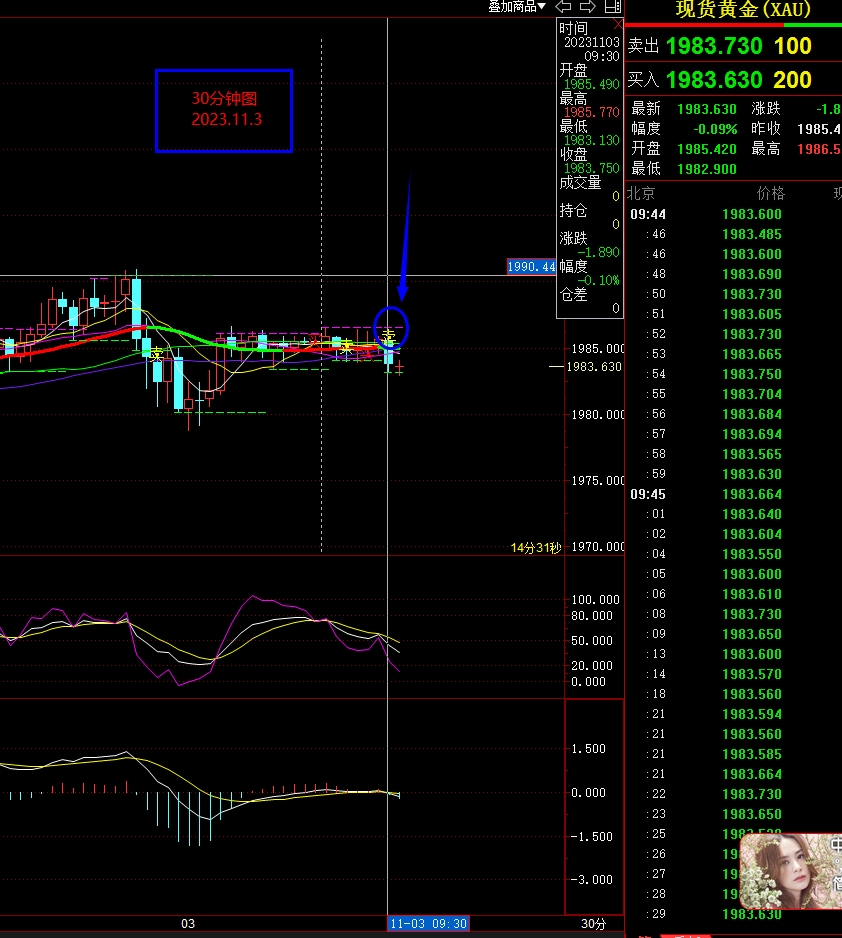Screen dimensions: 842x938
Task: Click the 最高 1985.770 value in popup
Action: pos(590,113)
